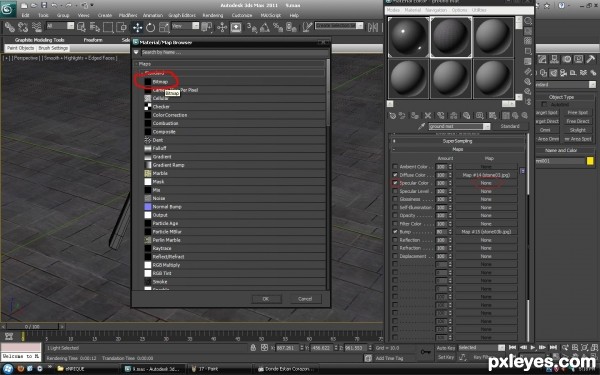This screenshot has width=600, height=375.
Task: Open the reference coordinate 'View' dropdown
Action: click(196, 26)
